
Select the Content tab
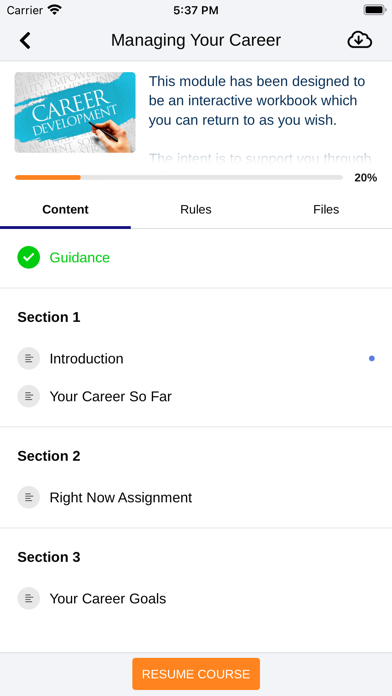click(x=65, y=210)
